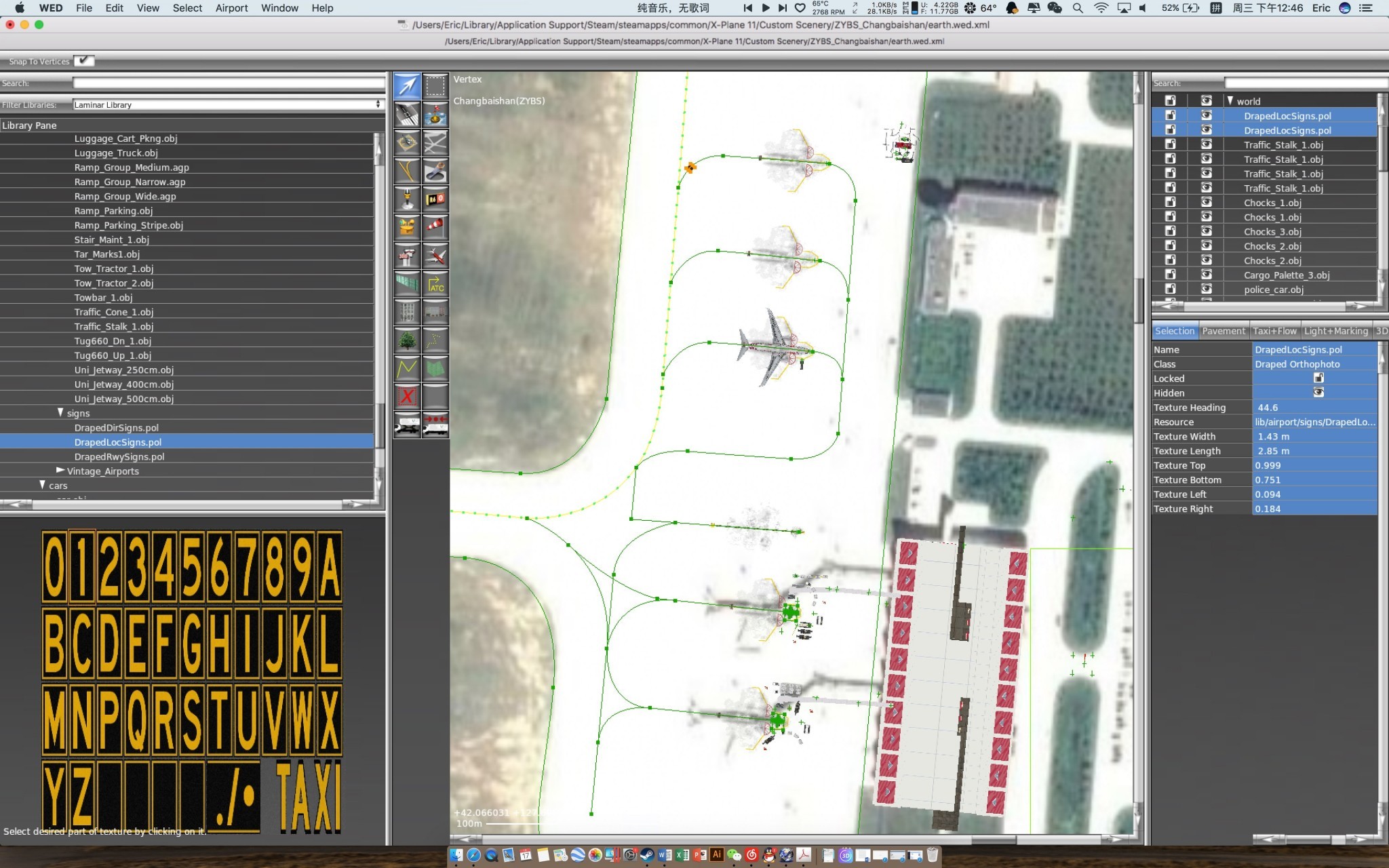Select DrapedRwySigns.pol in library
Screen dimensions: 1389x868
(119, 456)
